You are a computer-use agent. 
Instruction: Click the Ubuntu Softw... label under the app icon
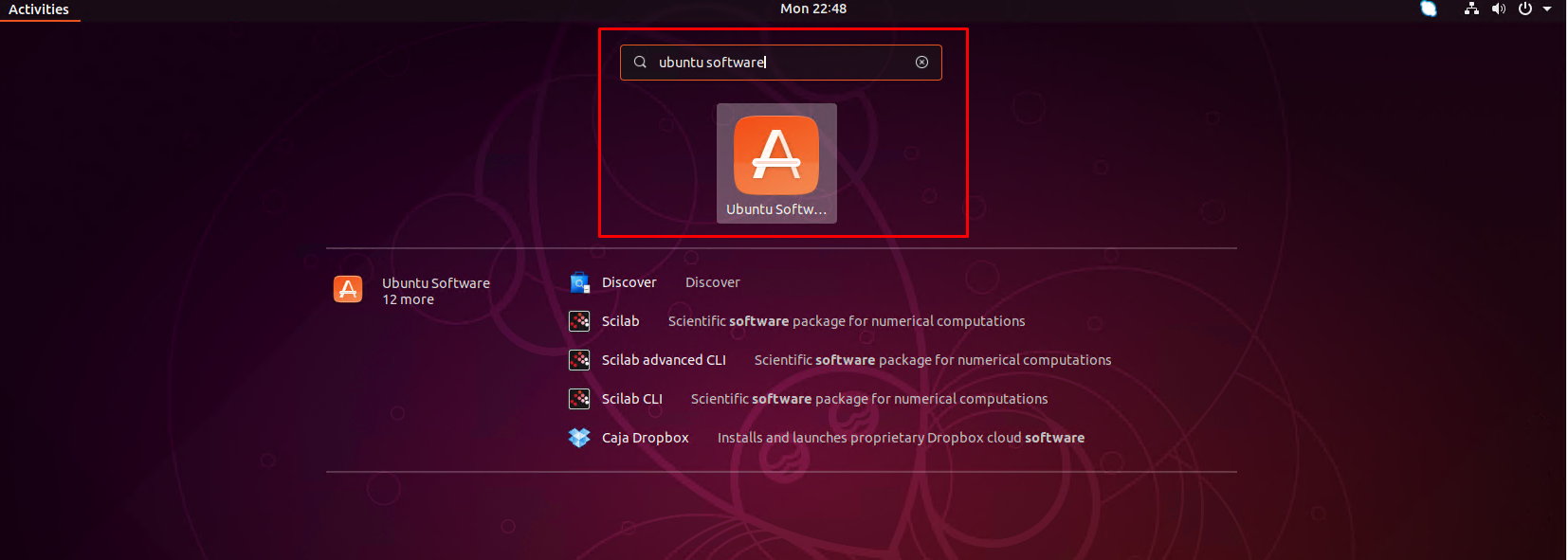(x=776, y=209)
